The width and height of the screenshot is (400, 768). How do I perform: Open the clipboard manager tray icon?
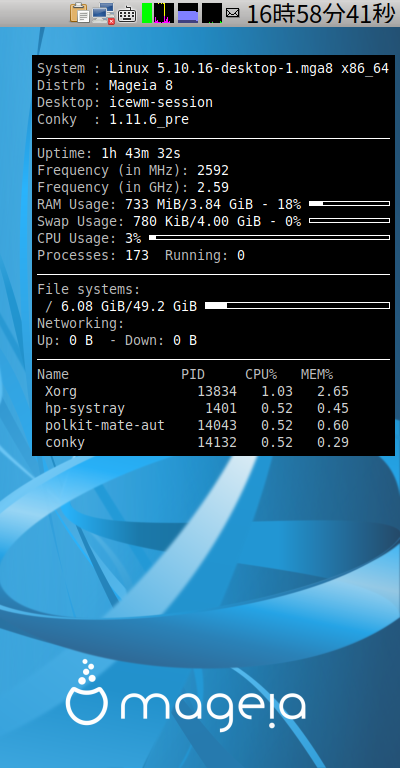point(79,13)
